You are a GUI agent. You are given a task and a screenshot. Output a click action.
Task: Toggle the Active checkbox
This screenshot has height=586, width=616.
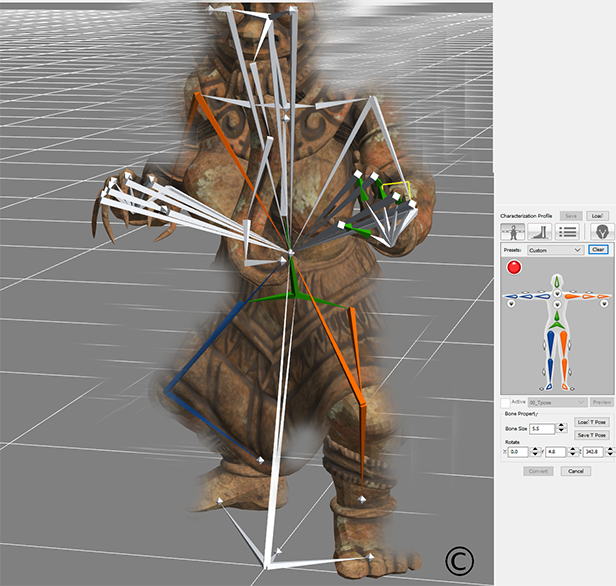pyautogui.click(x=506, y=401)
